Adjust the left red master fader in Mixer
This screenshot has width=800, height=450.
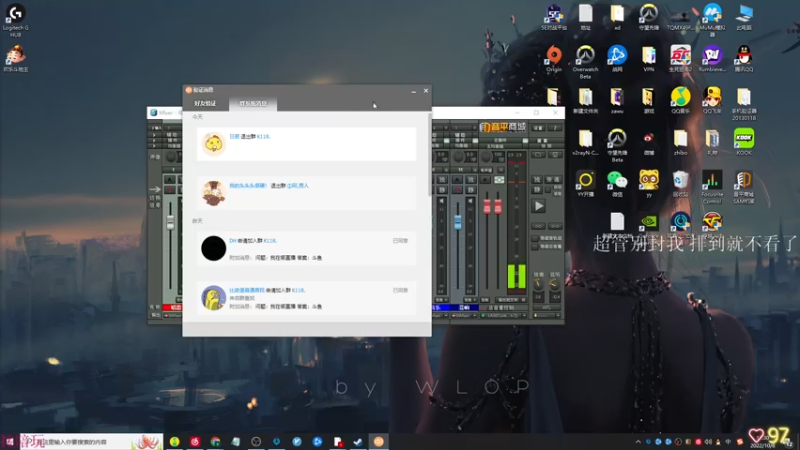[487, 206]
